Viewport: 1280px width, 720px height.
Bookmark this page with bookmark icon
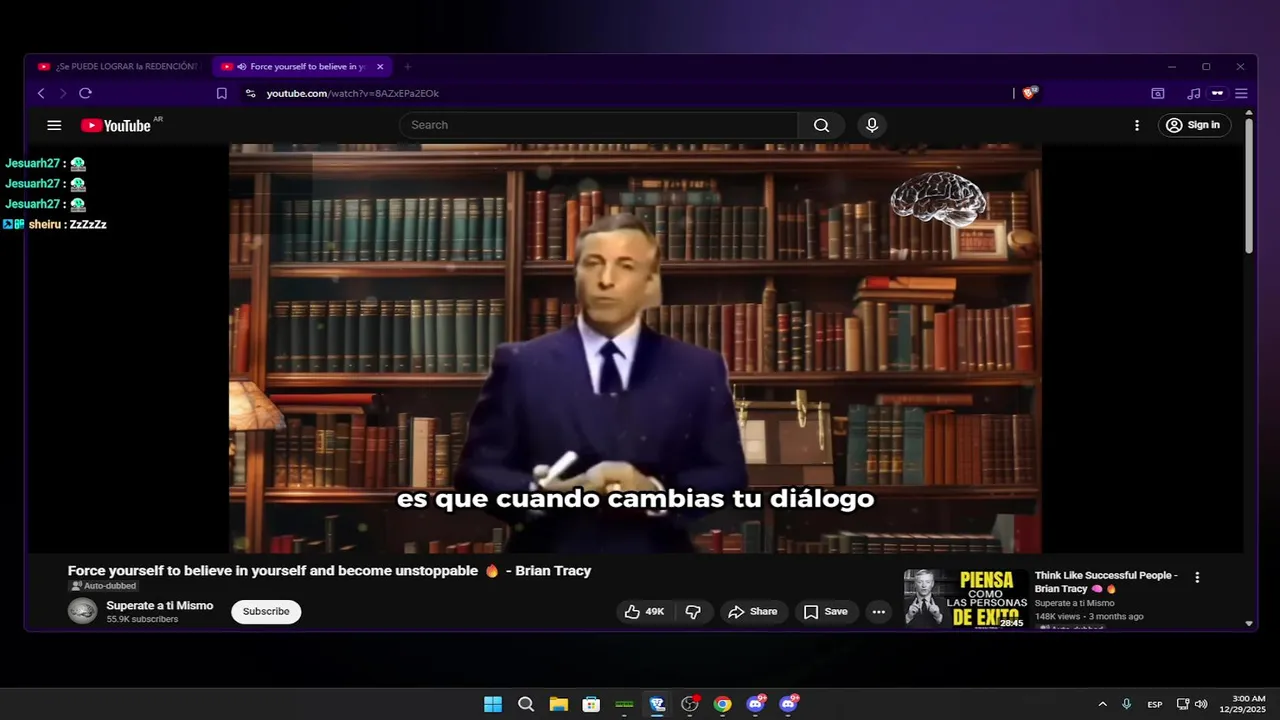222,93
